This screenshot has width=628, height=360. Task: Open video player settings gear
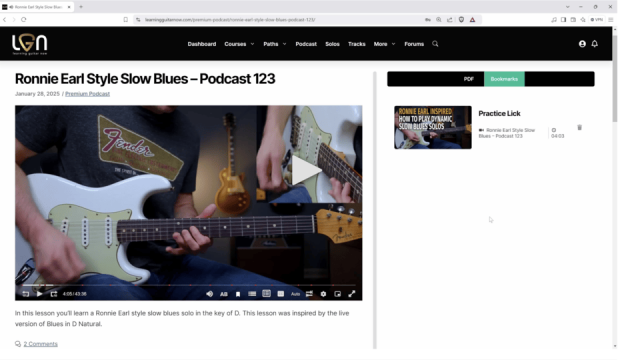pos(323,294)
